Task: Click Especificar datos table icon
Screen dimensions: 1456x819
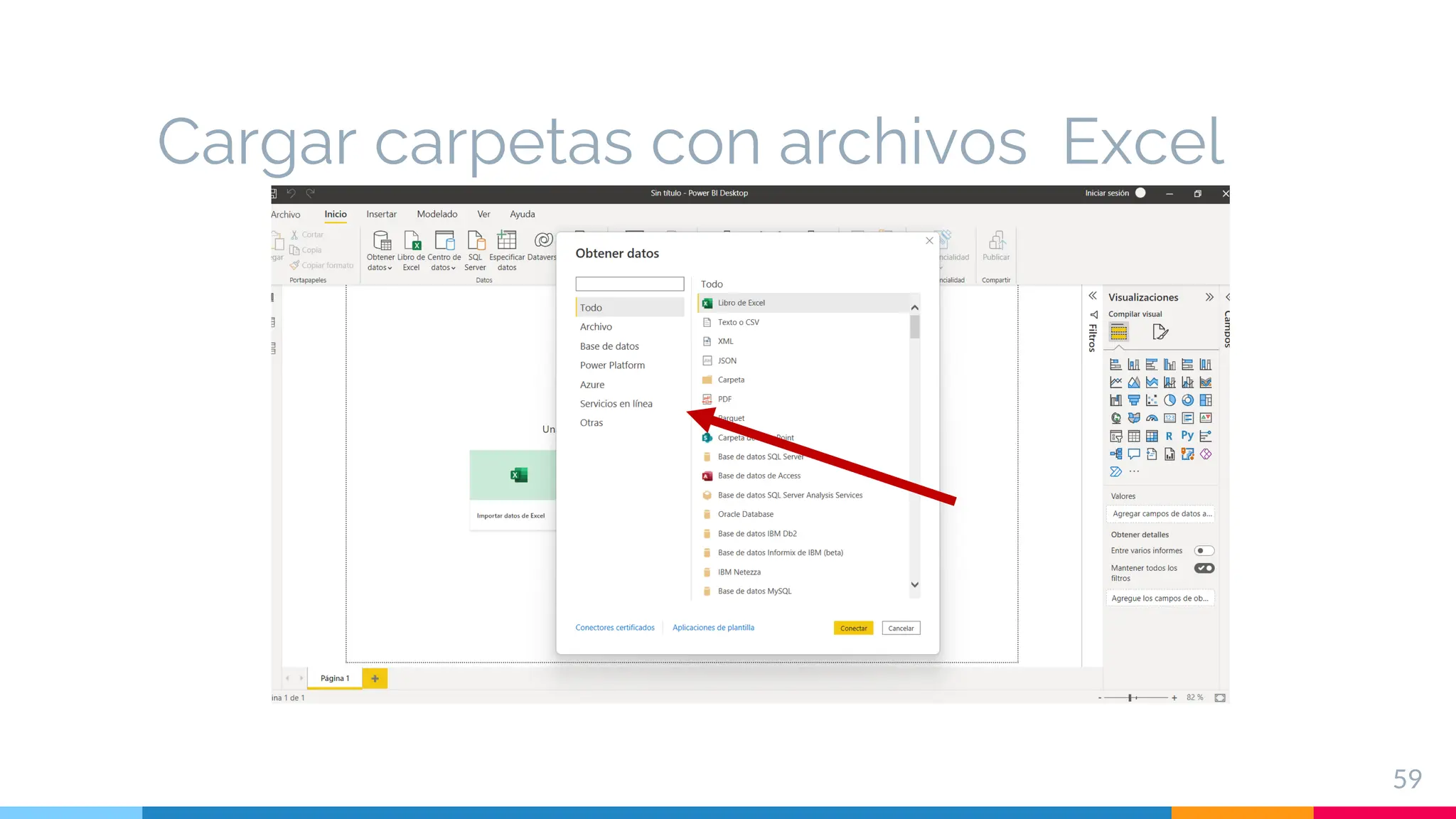Action: click(506, 240)
